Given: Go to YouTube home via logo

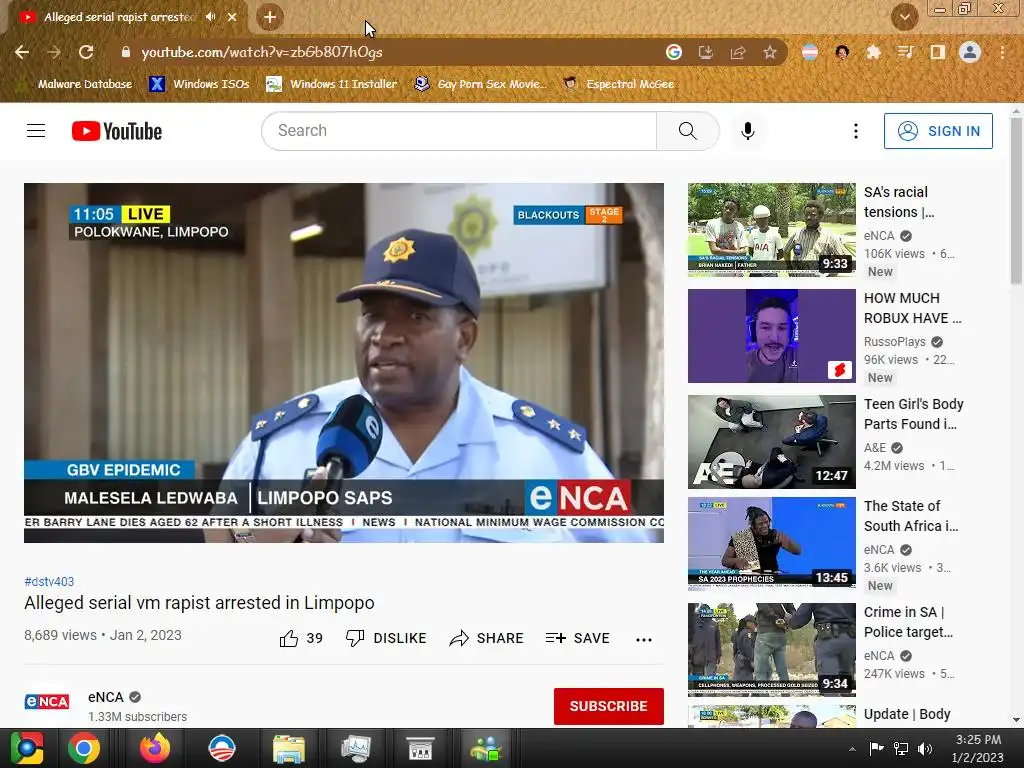Looking at the screenshot, I should pos(117,131).
